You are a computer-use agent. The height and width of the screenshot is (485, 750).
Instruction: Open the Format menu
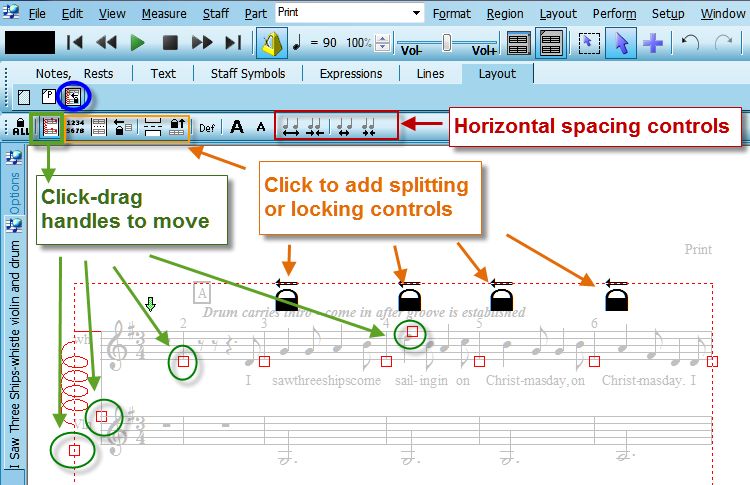tap(452, 14)
